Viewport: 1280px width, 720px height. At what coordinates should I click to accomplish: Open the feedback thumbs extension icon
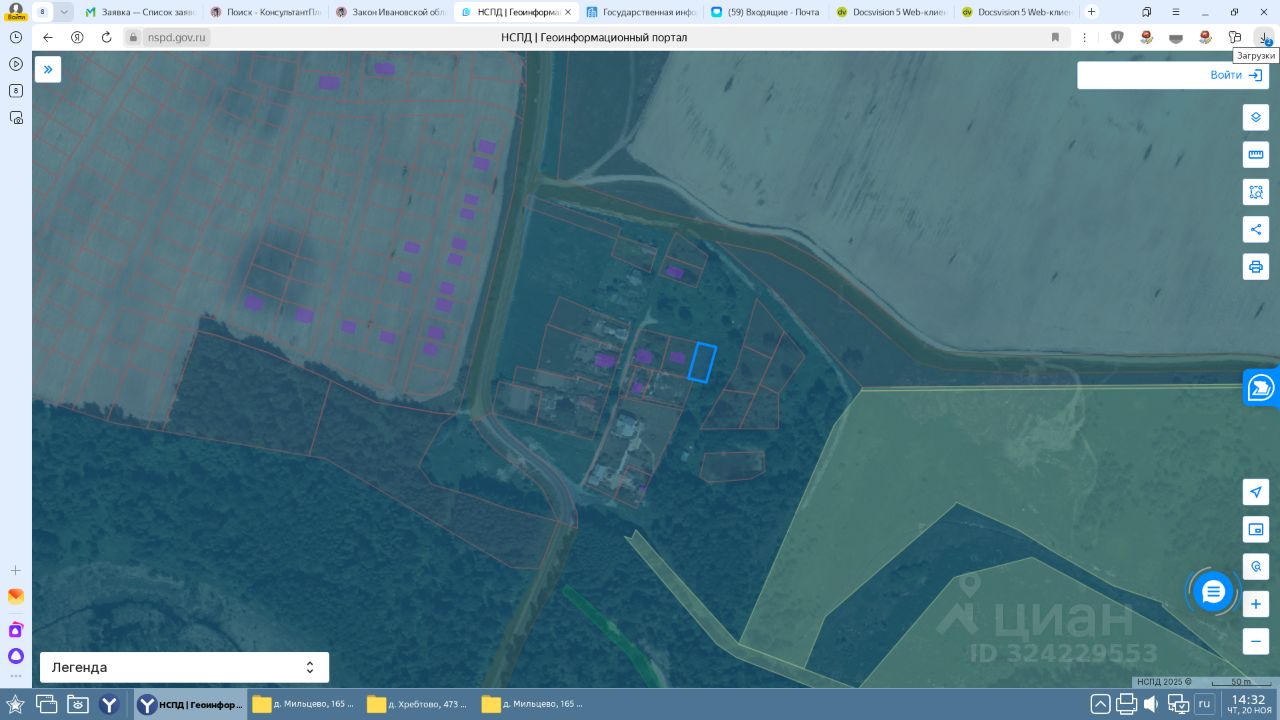click(1235, 37)
